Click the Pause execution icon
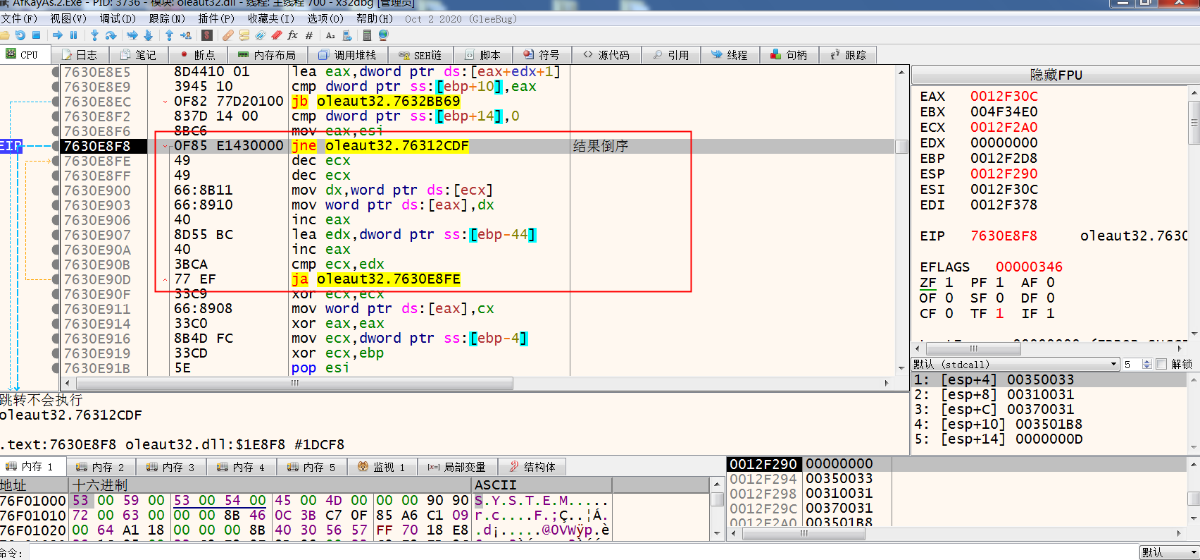The width and height of the screenshot is (1200, 560). [x=73, y=35]
